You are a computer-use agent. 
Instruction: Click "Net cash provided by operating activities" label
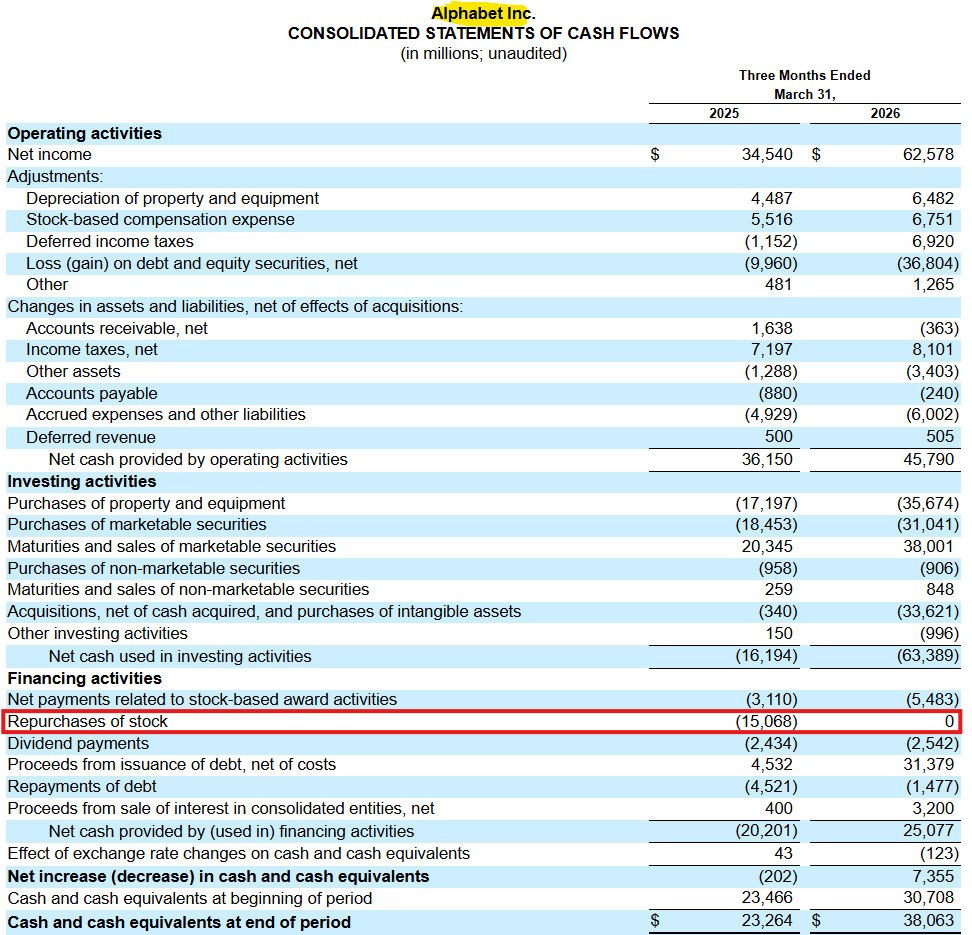pos(198,459)
